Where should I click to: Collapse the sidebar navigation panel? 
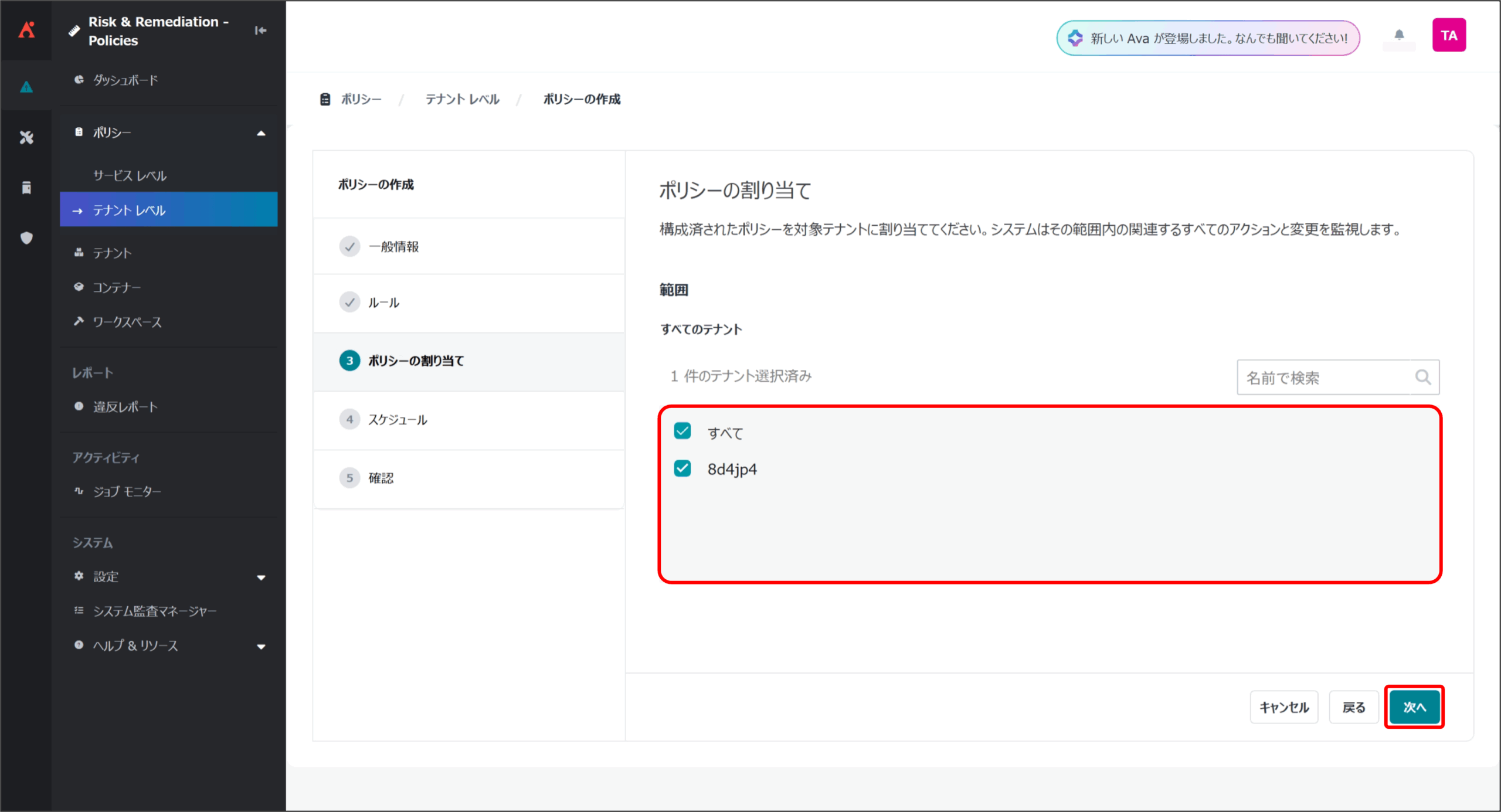pos(260,30)
